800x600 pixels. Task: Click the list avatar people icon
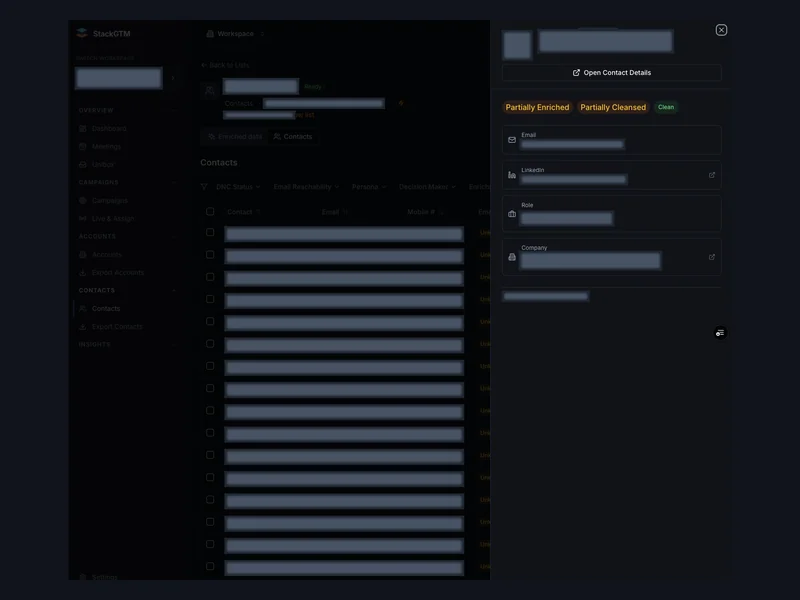click(210, 91)
